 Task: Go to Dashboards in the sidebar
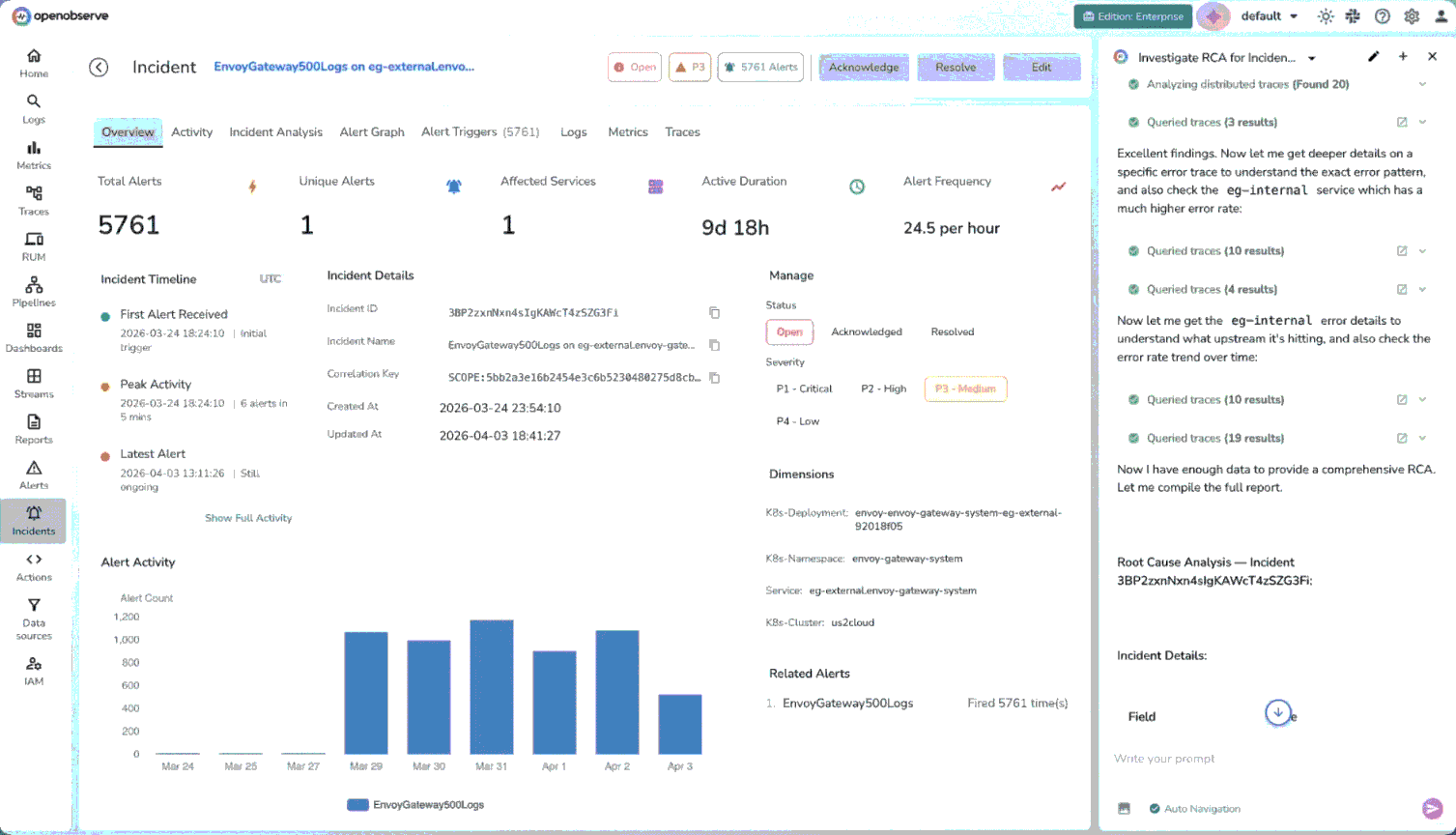[x=34, y=337]
